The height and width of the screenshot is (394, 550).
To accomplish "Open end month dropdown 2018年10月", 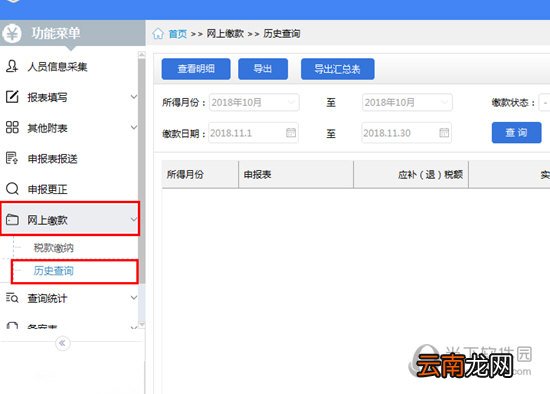I will [x=407, y=102].
